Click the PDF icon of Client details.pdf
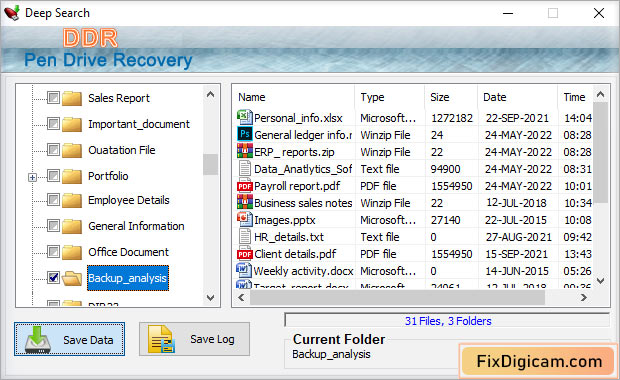The height and width of the screenshot is (380, 620). (244, 254)
